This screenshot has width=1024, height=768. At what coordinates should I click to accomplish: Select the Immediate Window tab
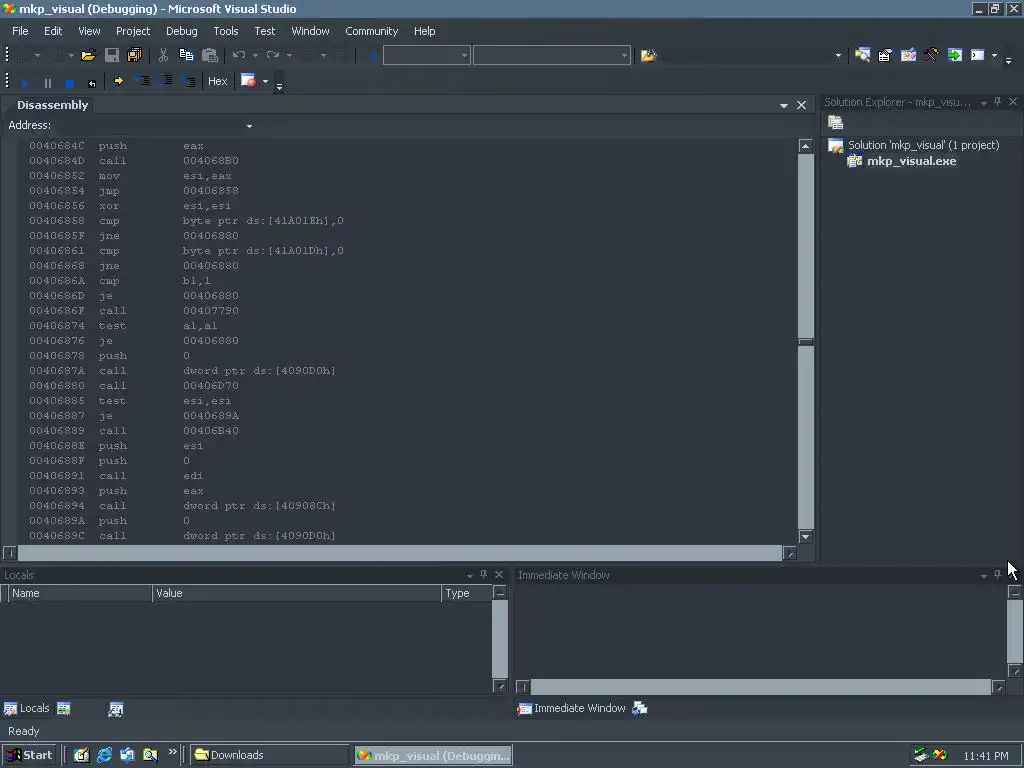(571, 709)
